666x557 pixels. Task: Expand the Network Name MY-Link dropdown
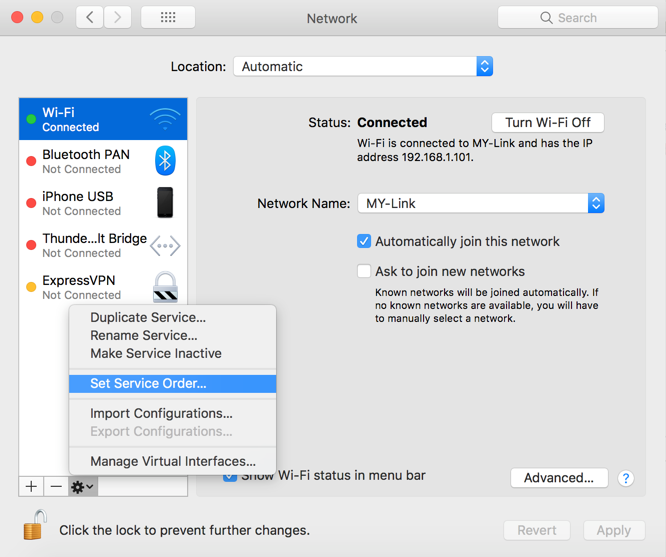coord(595,203)
